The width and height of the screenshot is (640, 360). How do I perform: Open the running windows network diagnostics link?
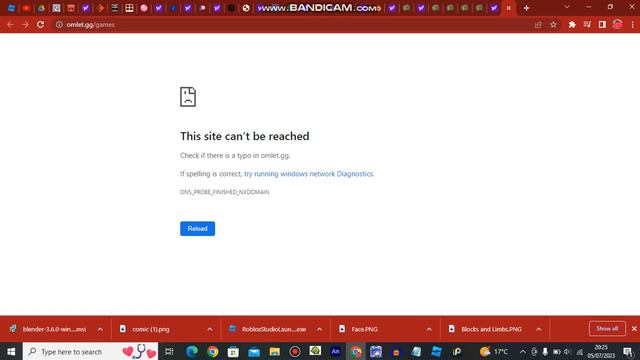(x=309, y=174)
